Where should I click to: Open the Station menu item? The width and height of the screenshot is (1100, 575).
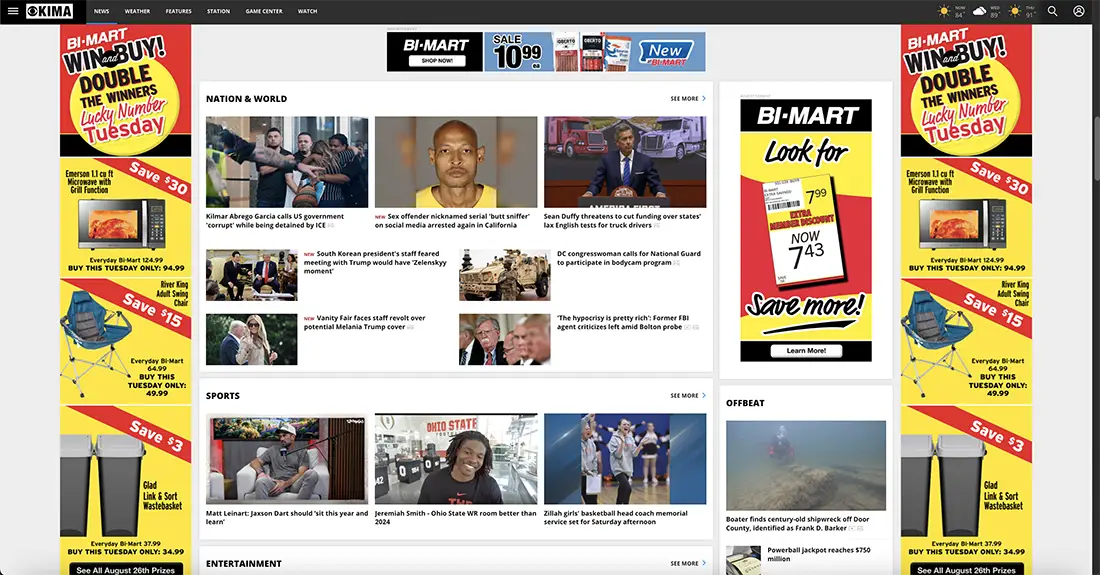218,11
